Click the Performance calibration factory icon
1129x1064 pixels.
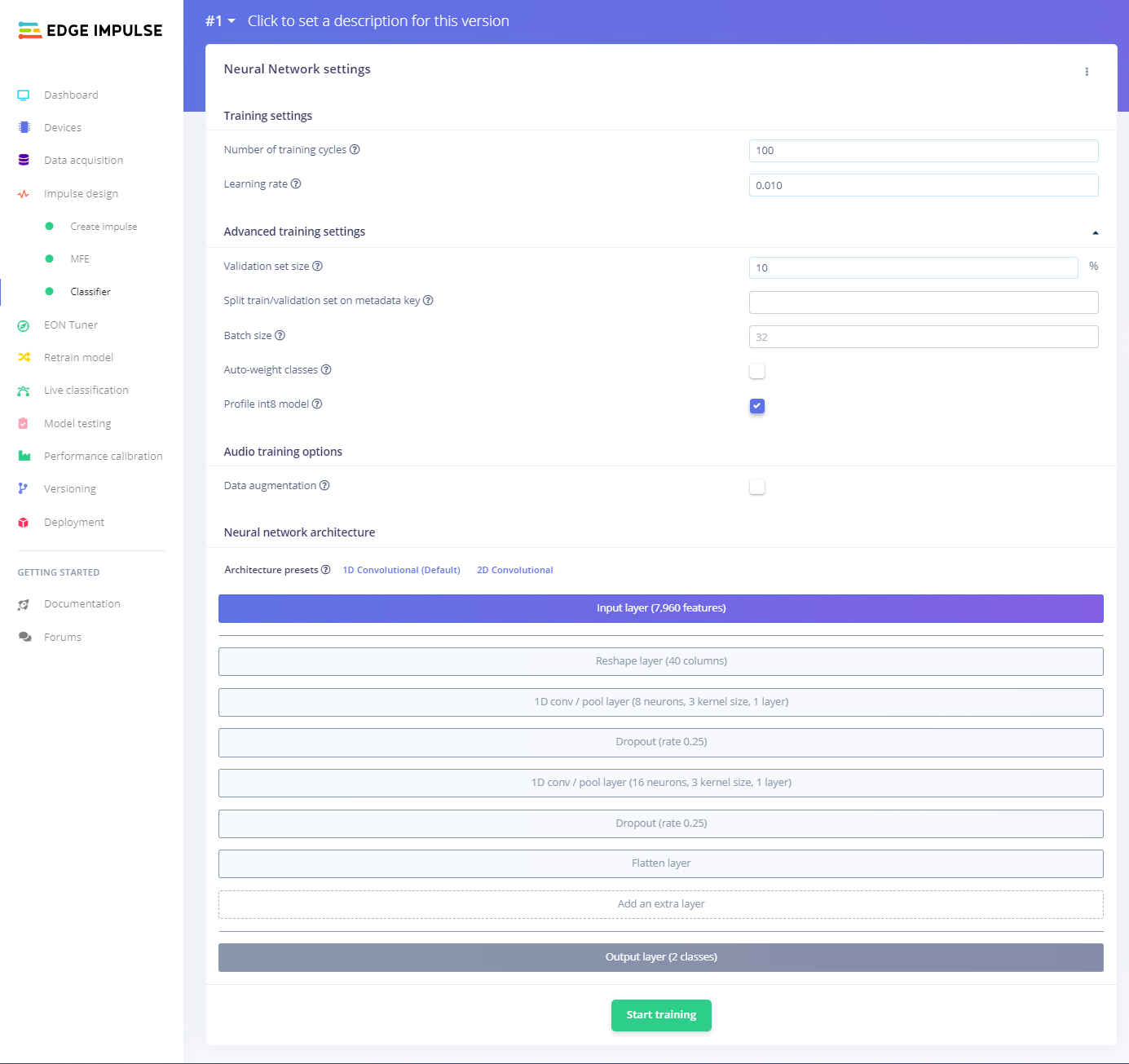click(x=24, y=457)
